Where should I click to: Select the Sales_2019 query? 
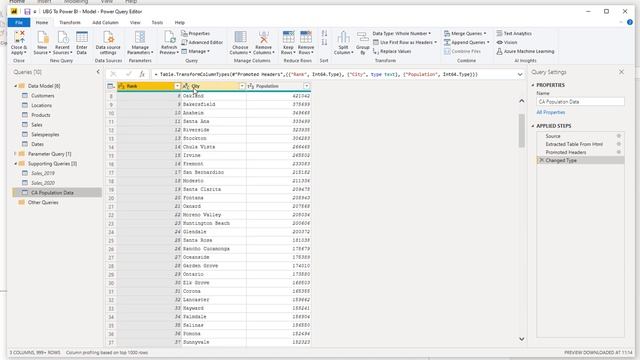pos(43,173)
